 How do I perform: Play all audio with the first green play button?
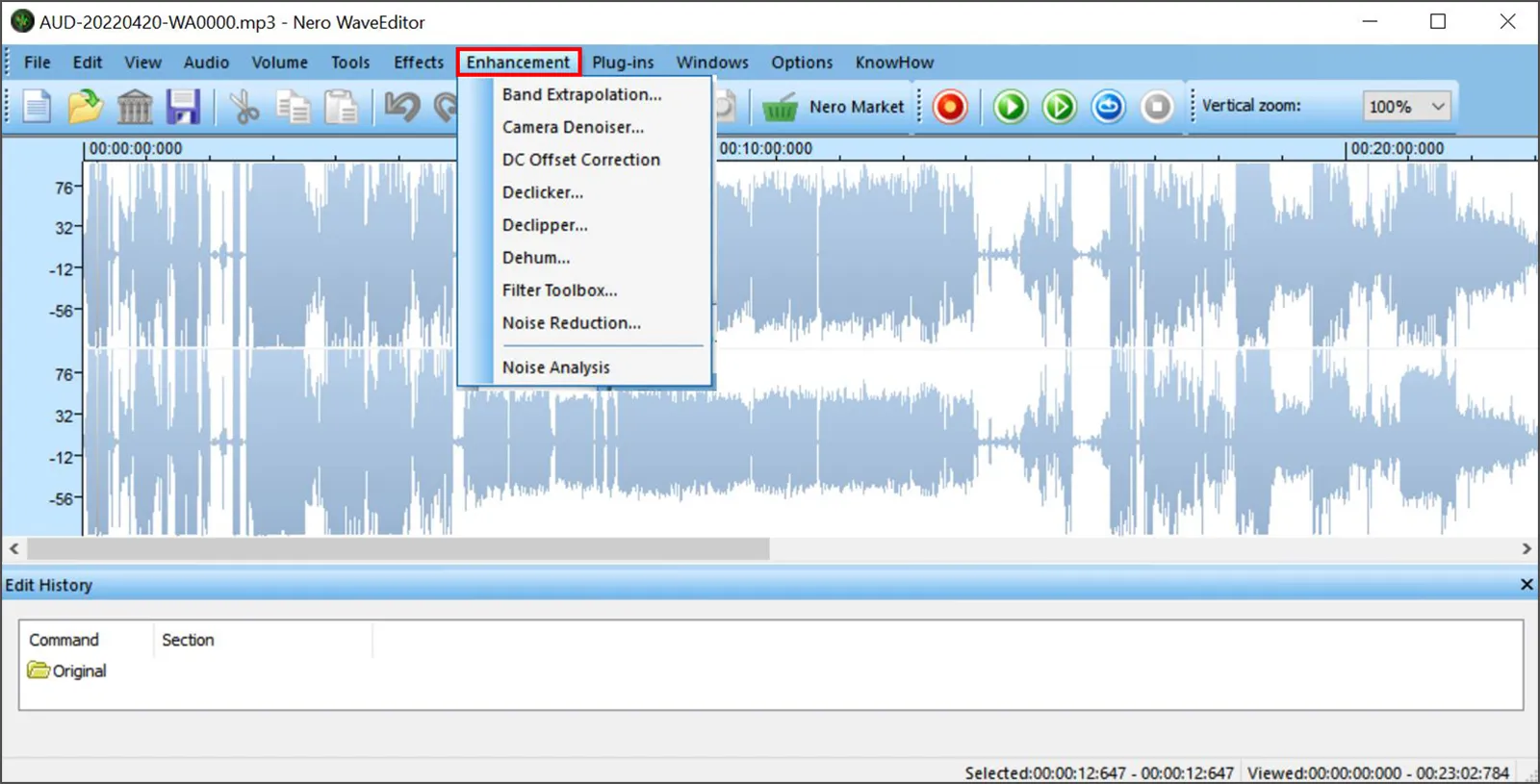click(1011, 107)
